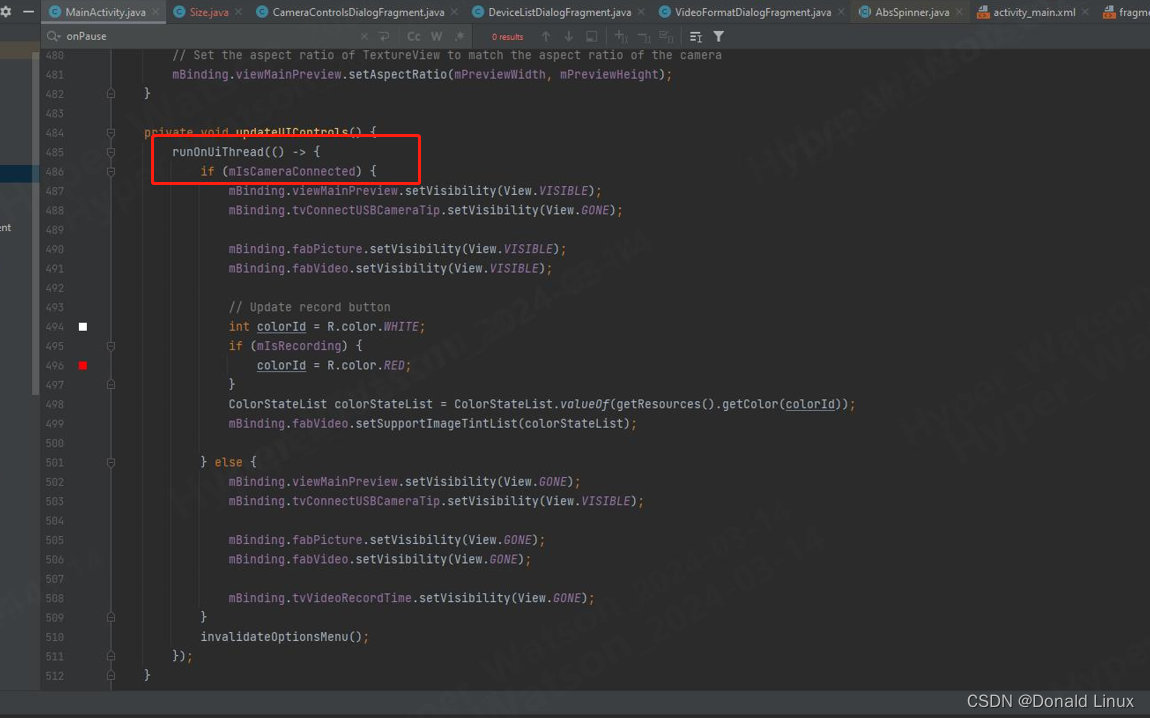Click the setSupportImageTintList call on line 499
Screen dimensions: 1150x718
click(436, 423)
